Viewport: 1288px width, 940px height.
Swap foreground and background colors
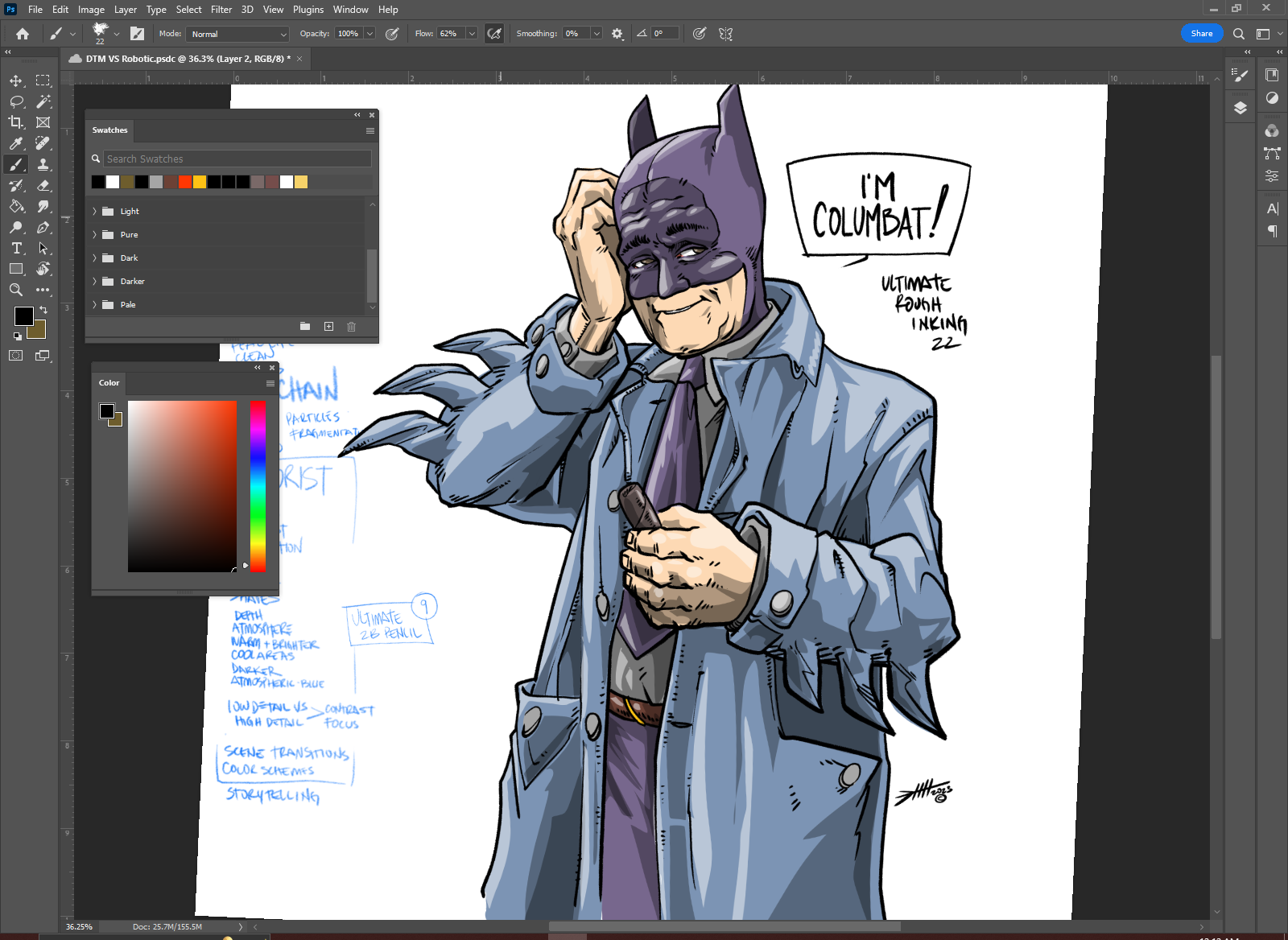(x=43, y=310)
